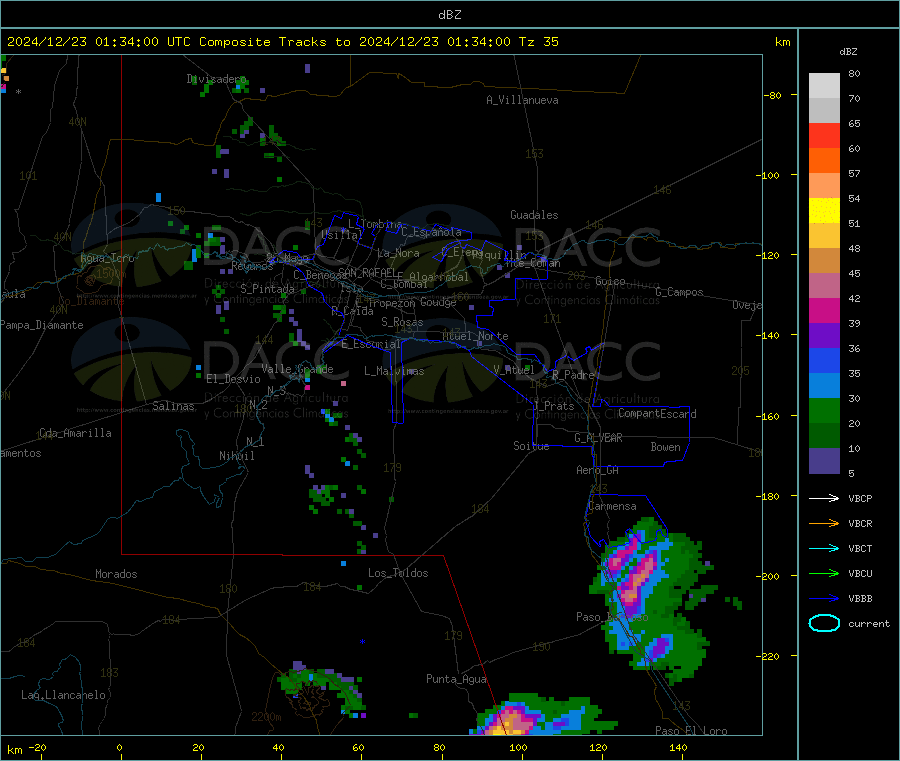Click the 'Bowen' map label
The height and width of the screenshot is (761, 900).
[x=665, y=447]
